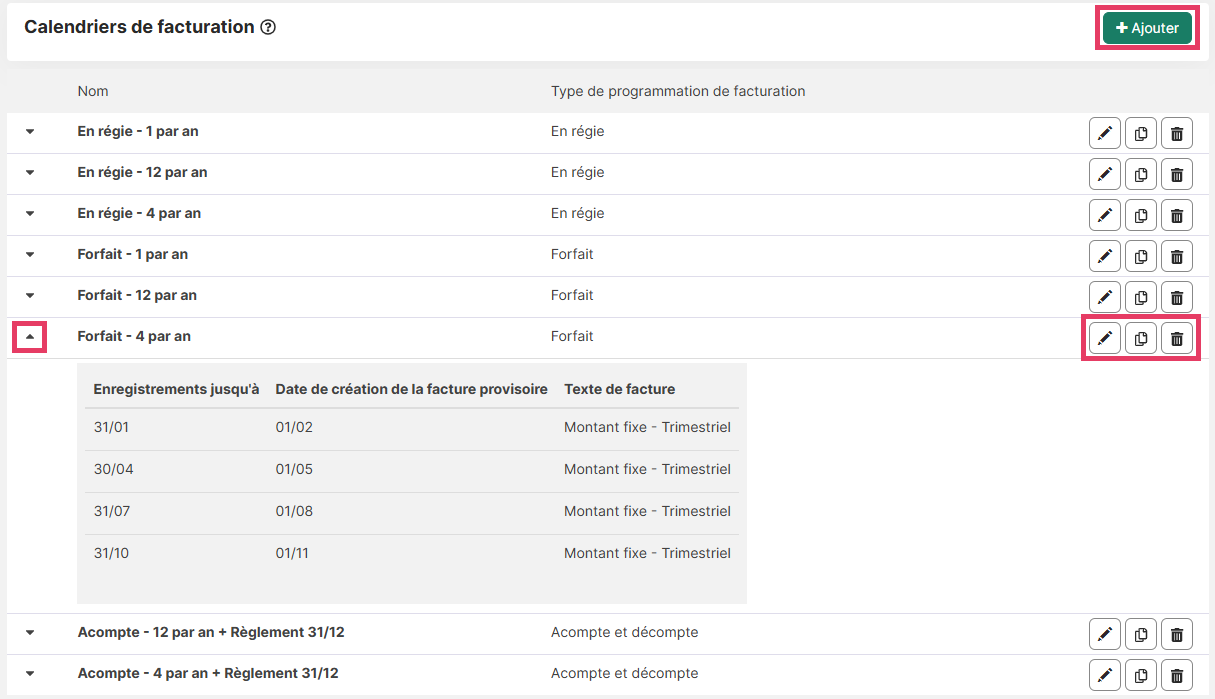Expand the "En régie - 12 par an" row
This screenshot has width=1215, height=699.
pyautogui.click(x=30, y=173)
